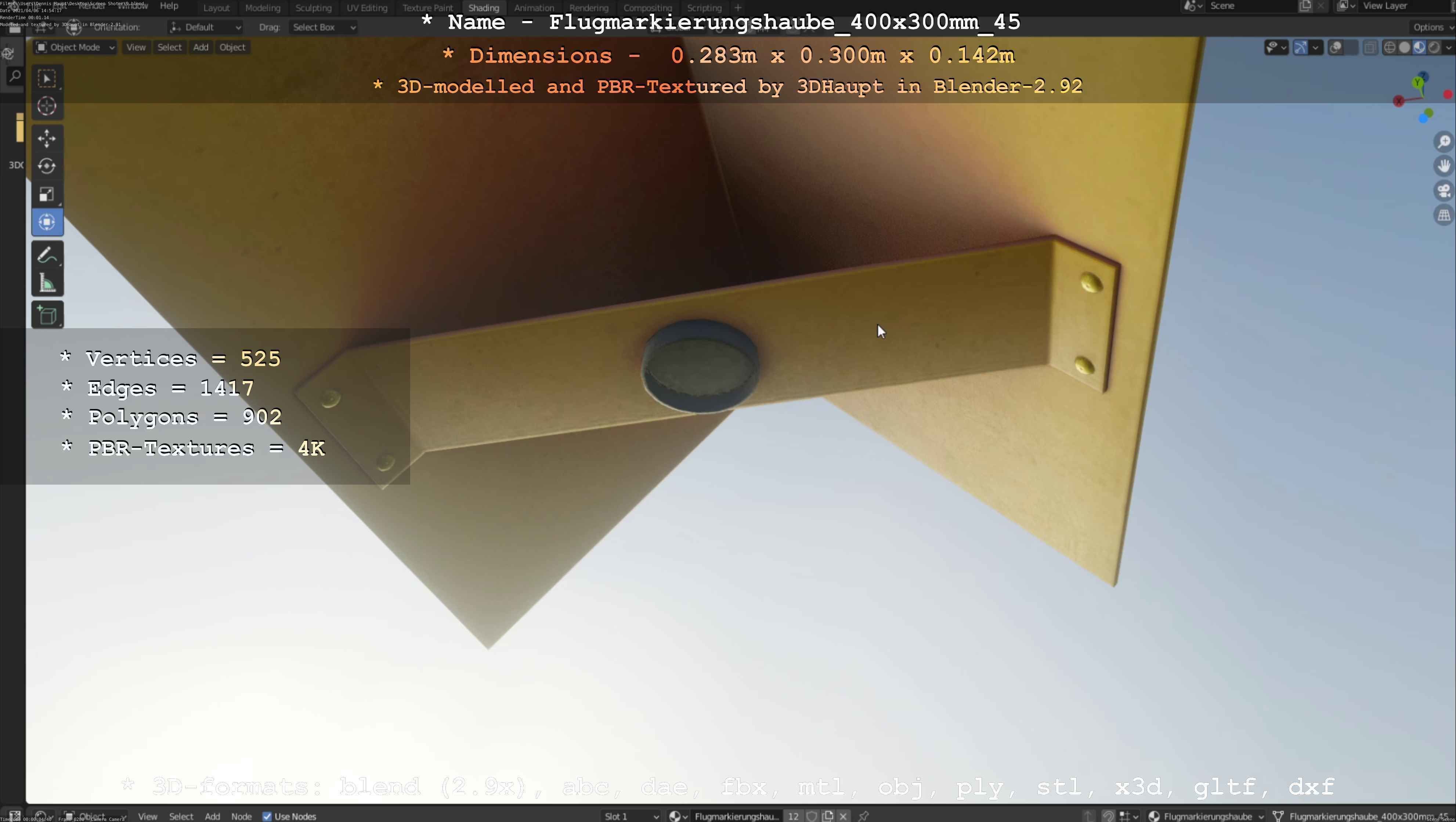Viewport: 1456px width, 822px height.
Task: Toggle camera view icon
Action: (x=1444, y=191)
